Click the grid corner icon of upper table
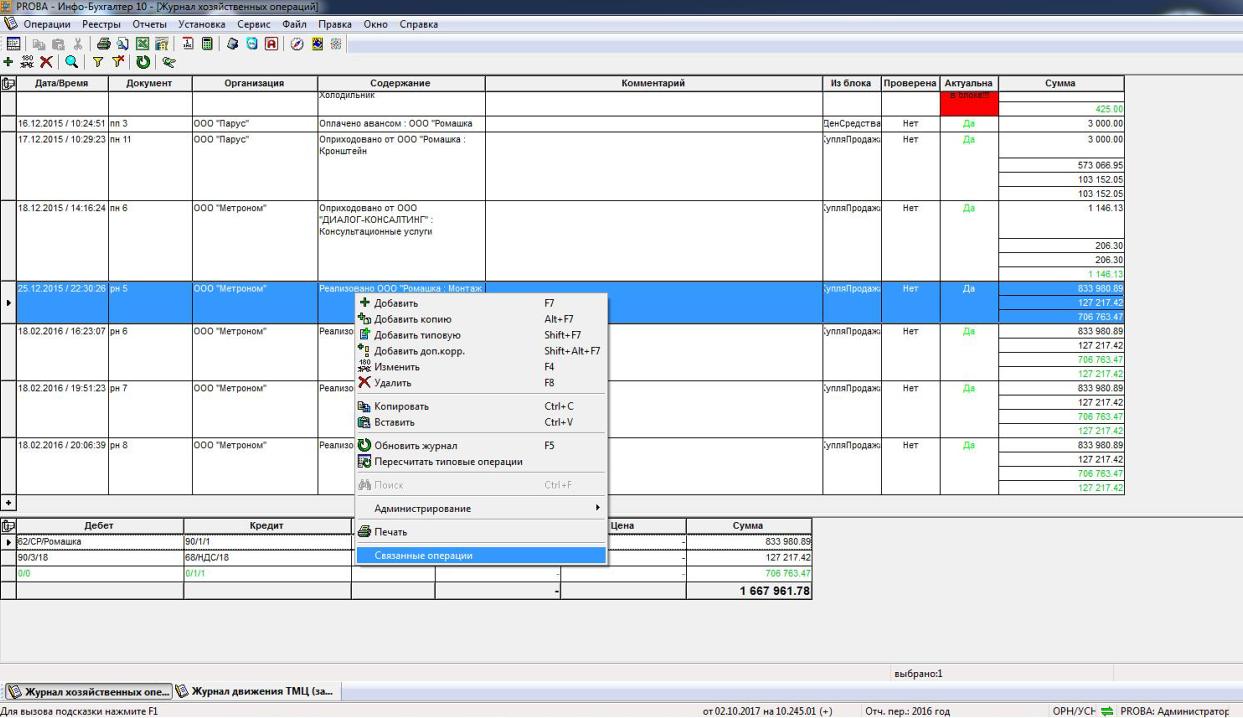 pyautogui.click(x=7, y=83)
